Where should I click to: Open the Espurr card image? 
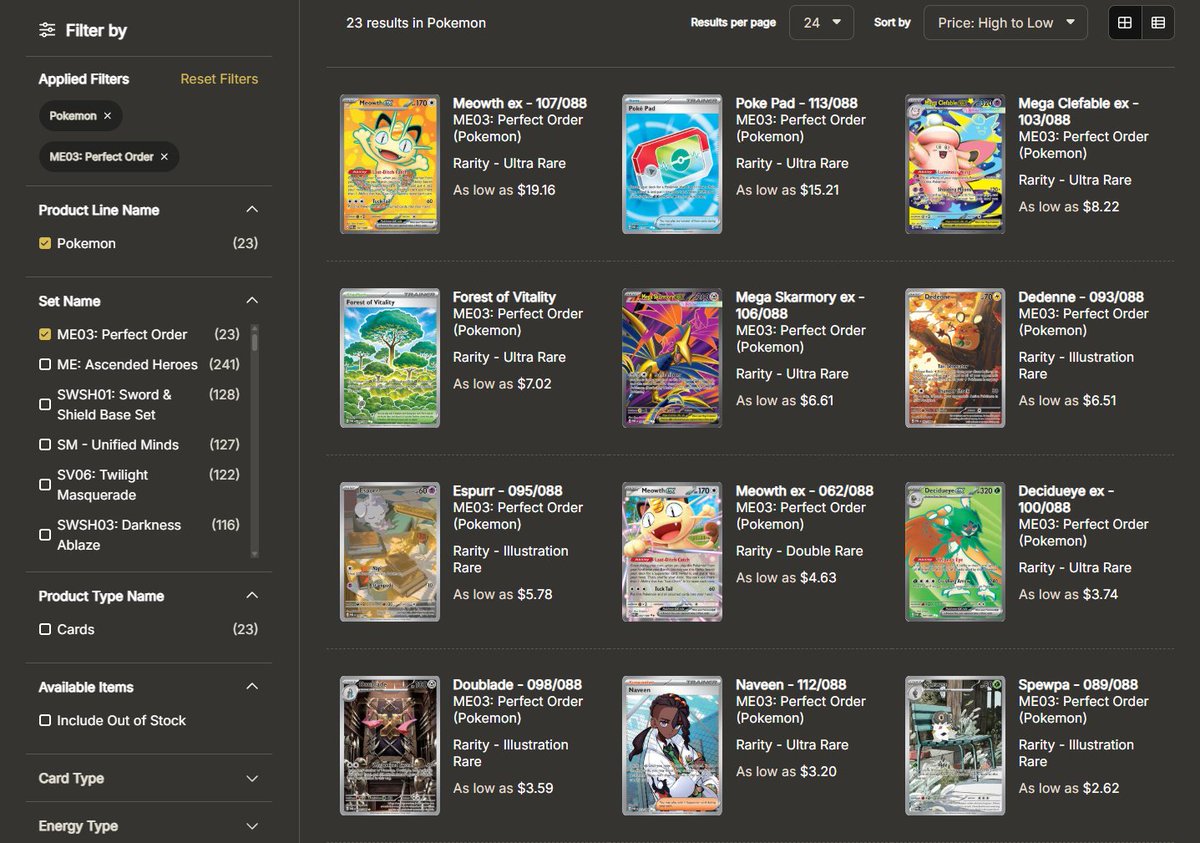(390, 552)
